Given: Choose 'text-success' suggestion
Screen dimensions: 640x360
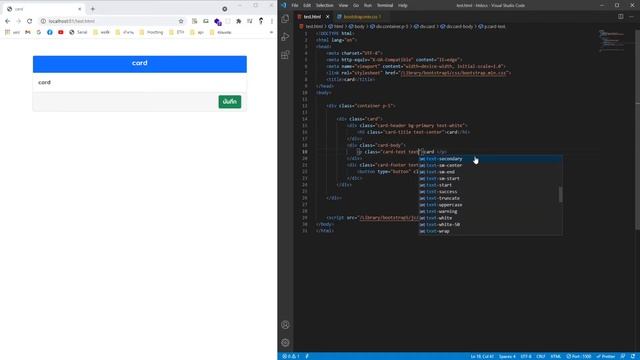Looking at the screenshot, I should 490,191.
